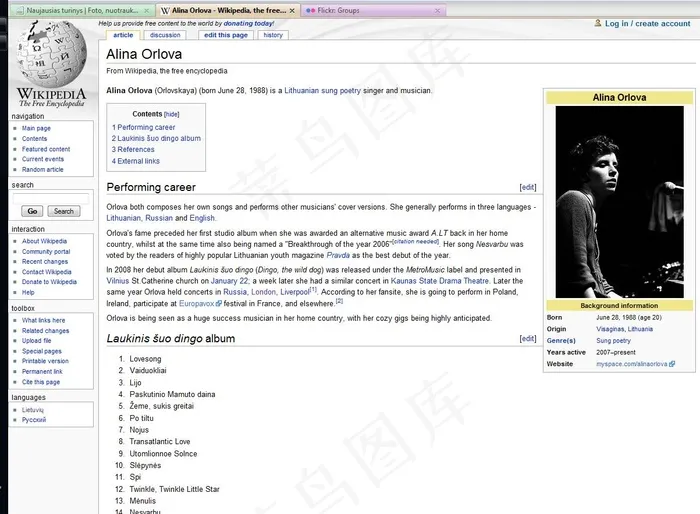Edit the Performing career section
Viewport: 700px width, 514px height.
pyautogui.click(x=528, y=187)
